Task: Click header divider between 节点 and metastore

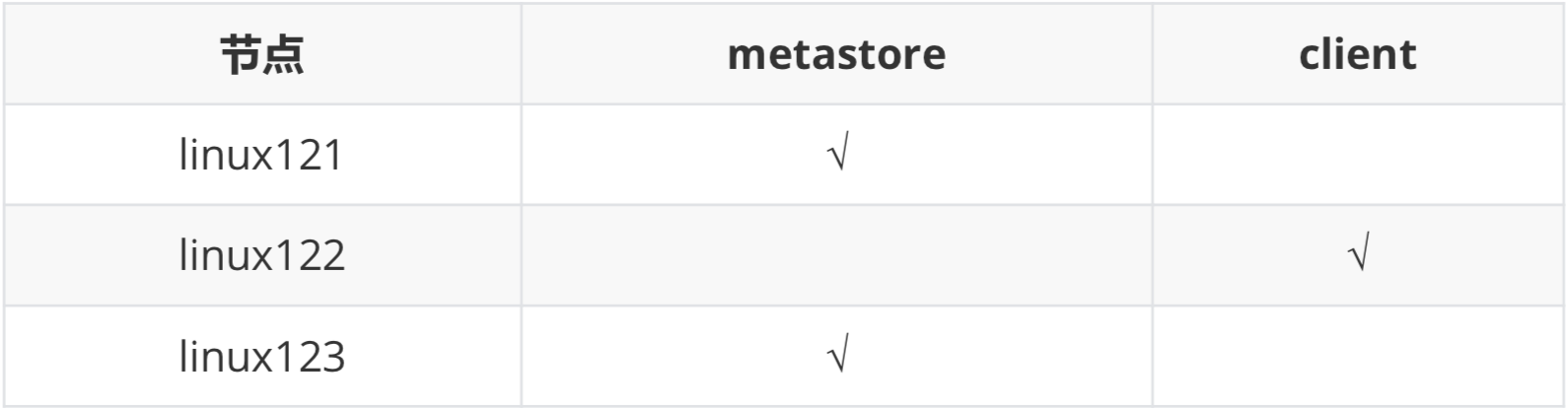Action: [522, 54]
